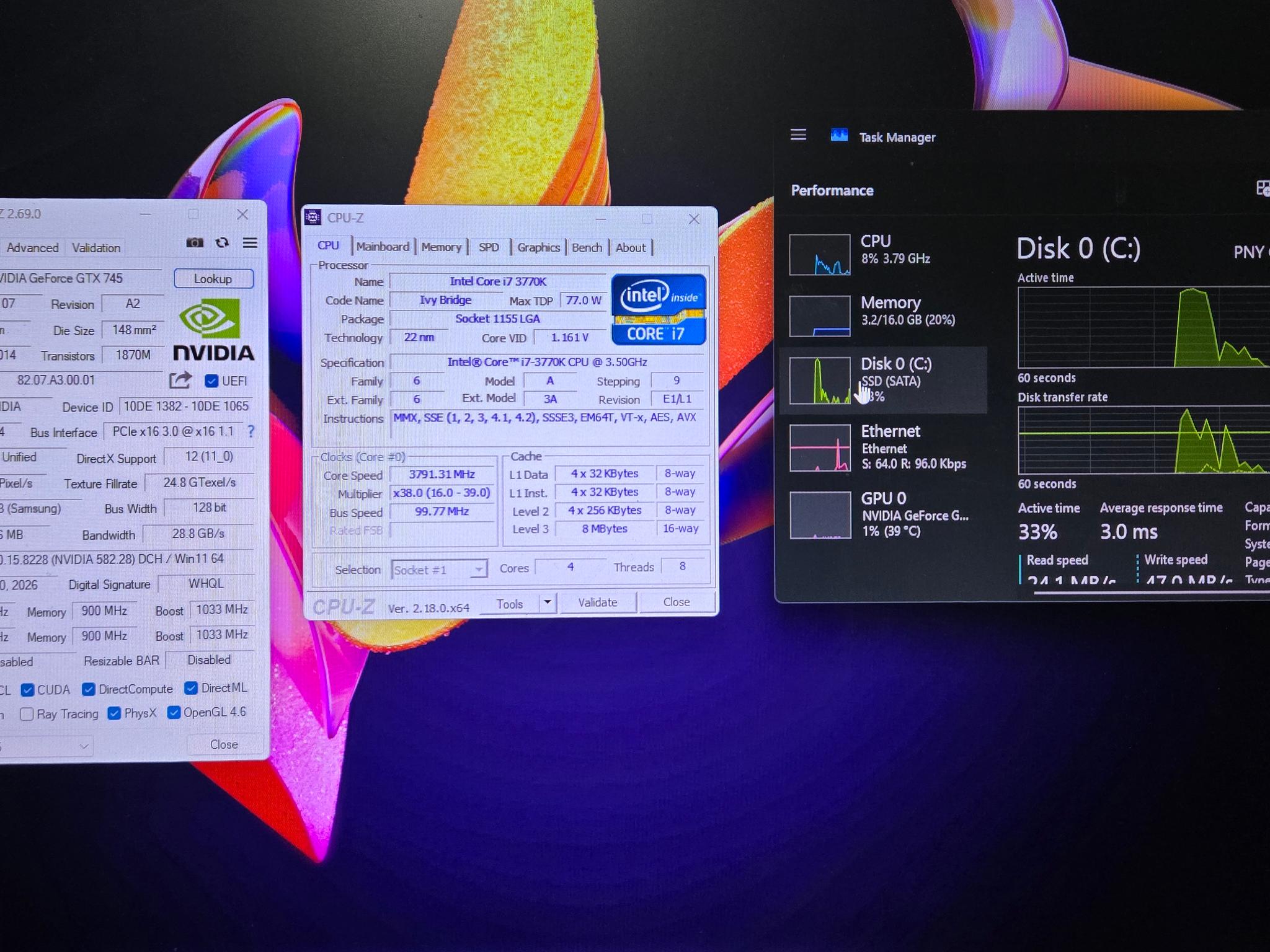Toggle the DirectML checkbox

[x=191, y=688]
